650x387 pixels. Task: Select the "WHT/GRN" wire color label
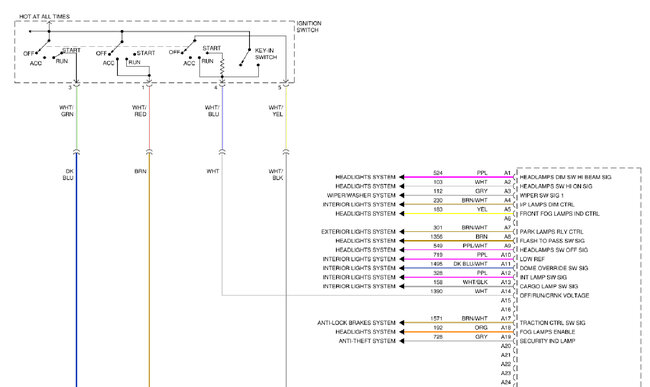pos(66,111)
